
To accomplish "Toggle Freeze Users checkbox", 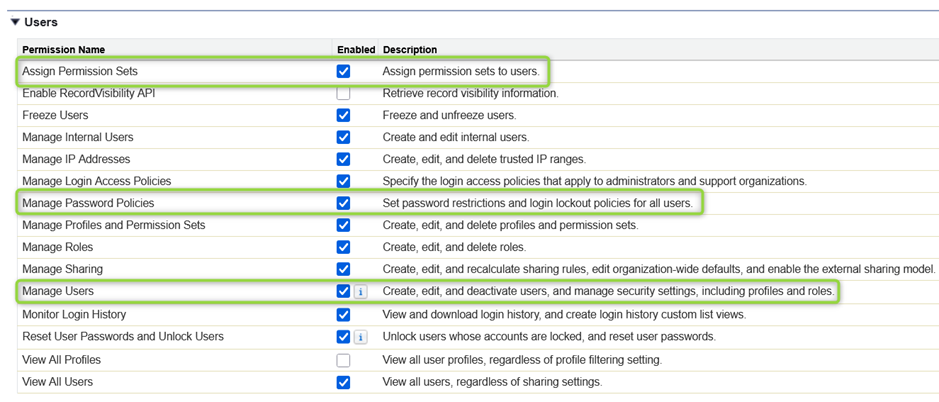I will coord(344,116).
